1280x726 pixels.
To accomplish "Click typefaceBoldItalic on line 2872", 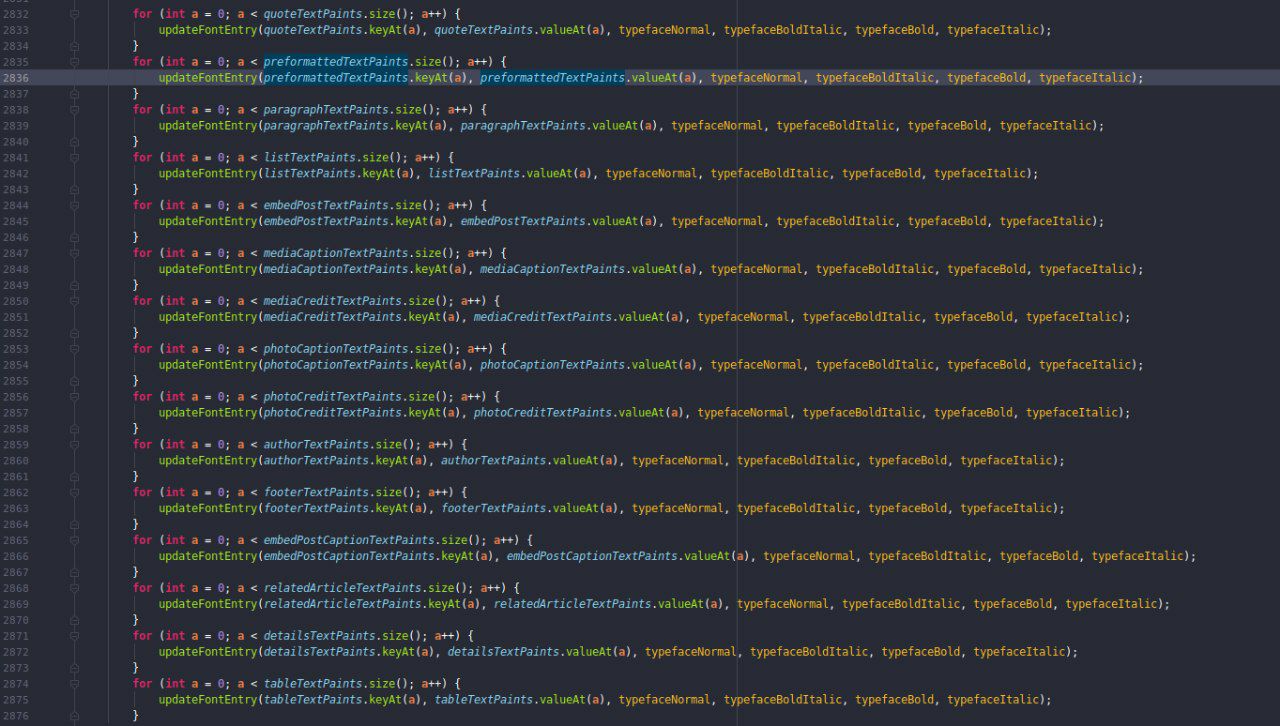I will [809, 652].
